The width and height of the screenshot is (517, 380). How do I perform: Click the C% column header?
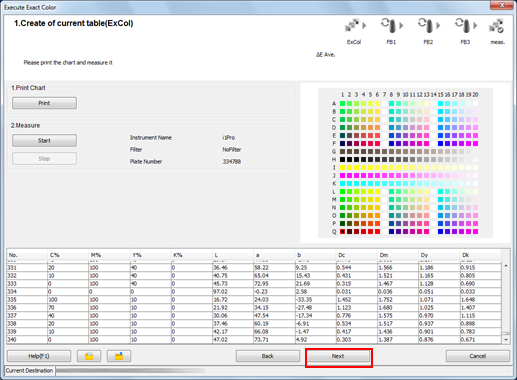point(68,255)
